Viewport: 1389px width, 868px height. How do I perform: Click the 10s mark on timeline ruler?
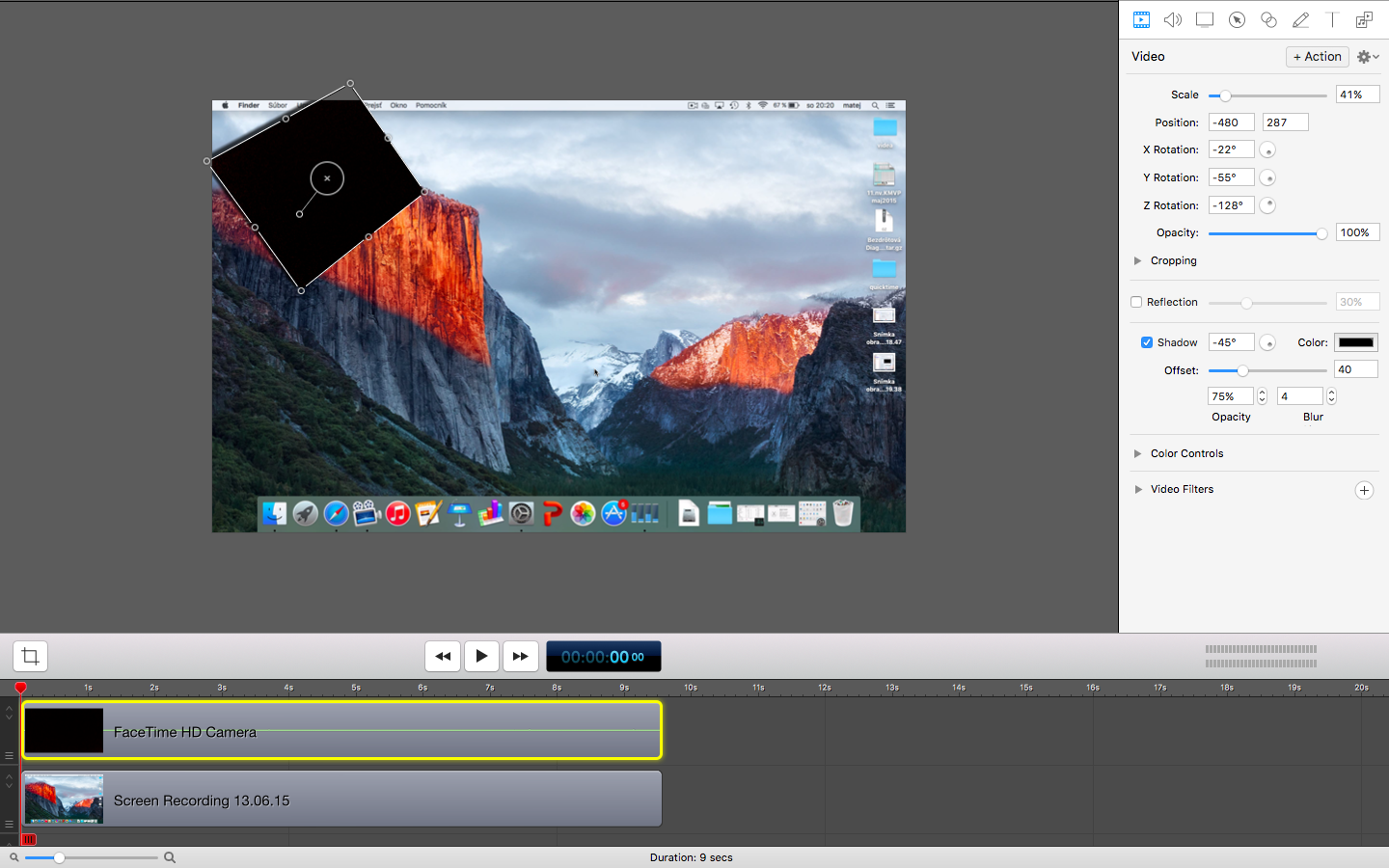point(691,688)
